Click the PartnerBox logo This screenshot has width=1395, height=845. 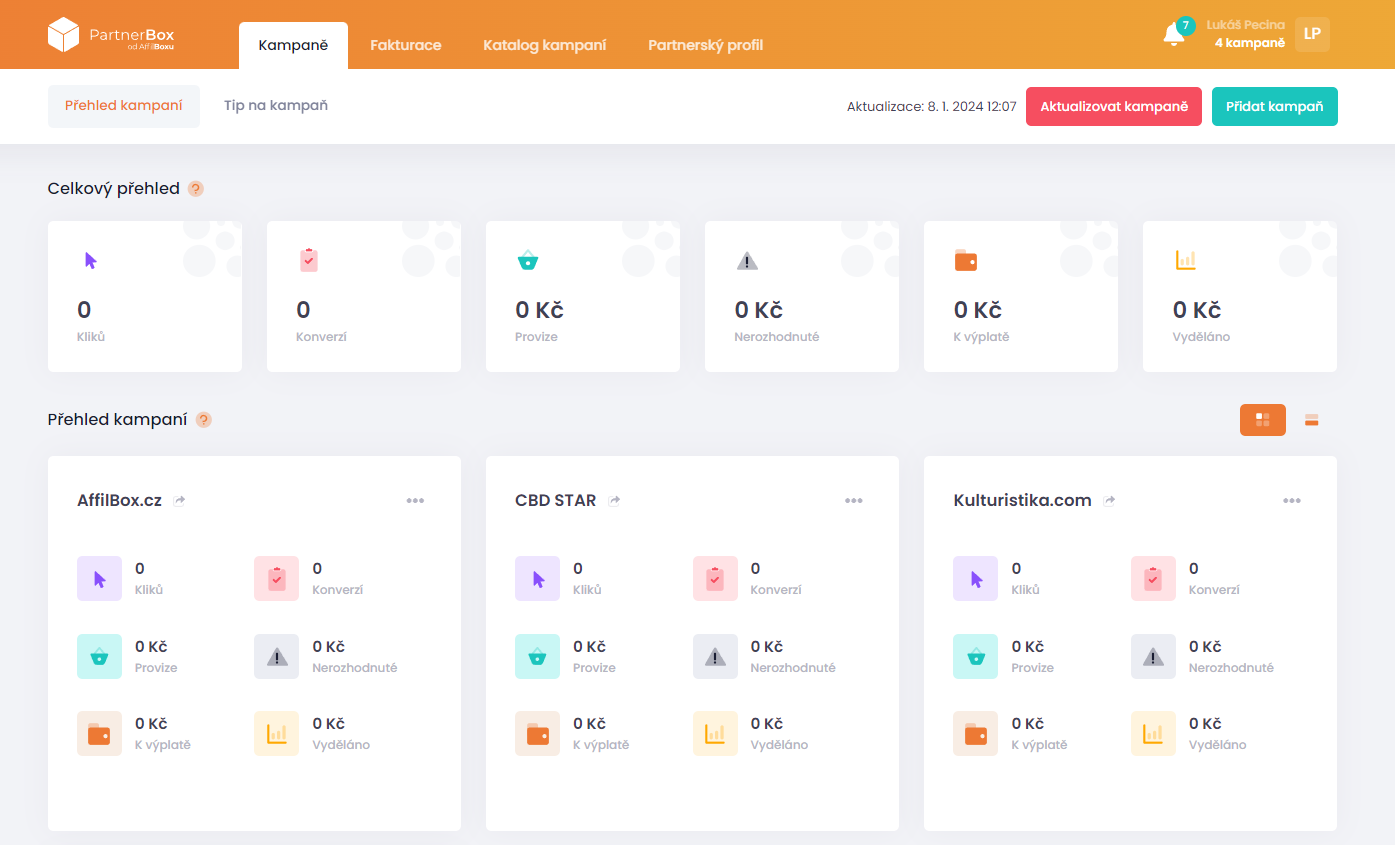coord(111,35)
